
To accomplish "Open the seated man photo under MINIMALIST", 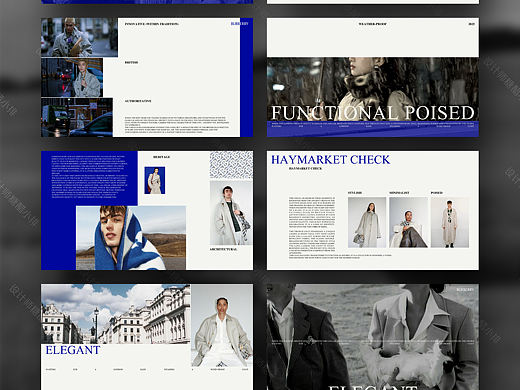I will pyautogui.click(x=409, y=222).
